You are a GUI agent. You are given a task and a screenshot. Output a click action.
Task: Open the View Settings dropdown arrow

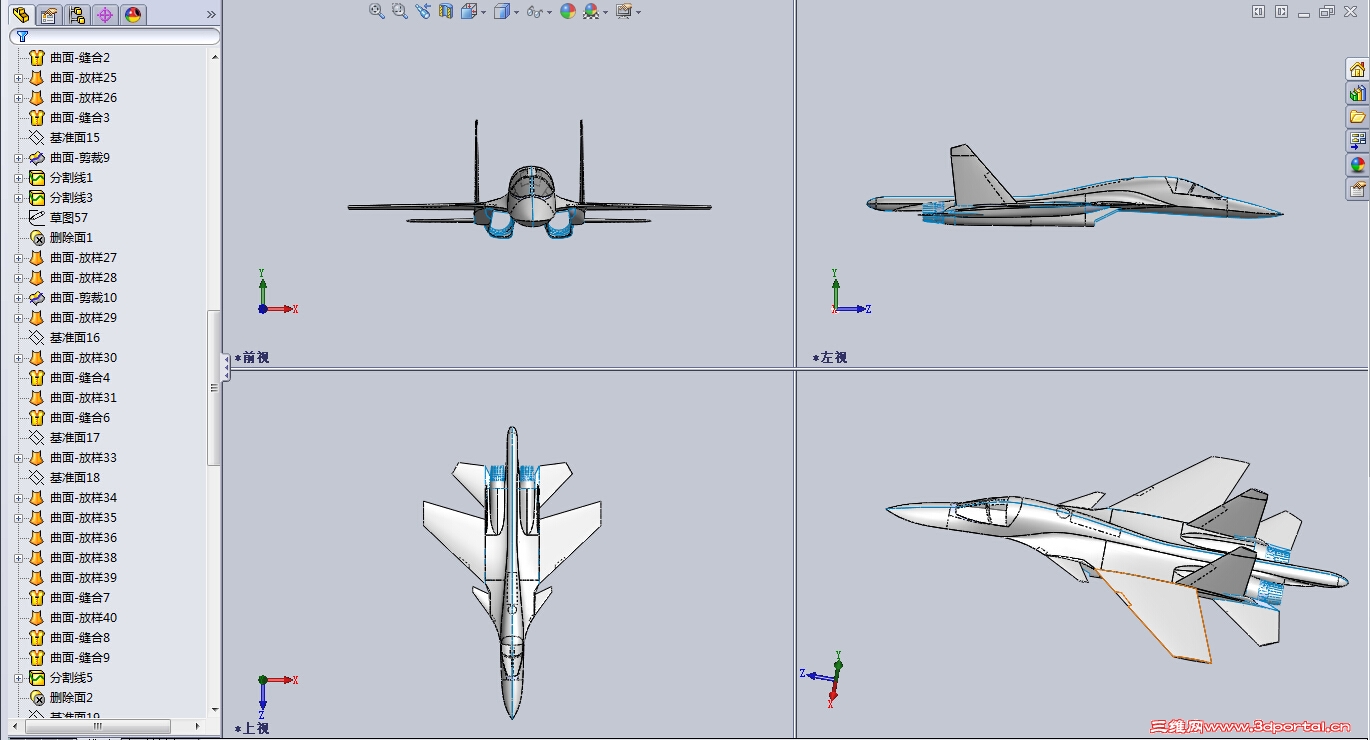click(639, 12)
